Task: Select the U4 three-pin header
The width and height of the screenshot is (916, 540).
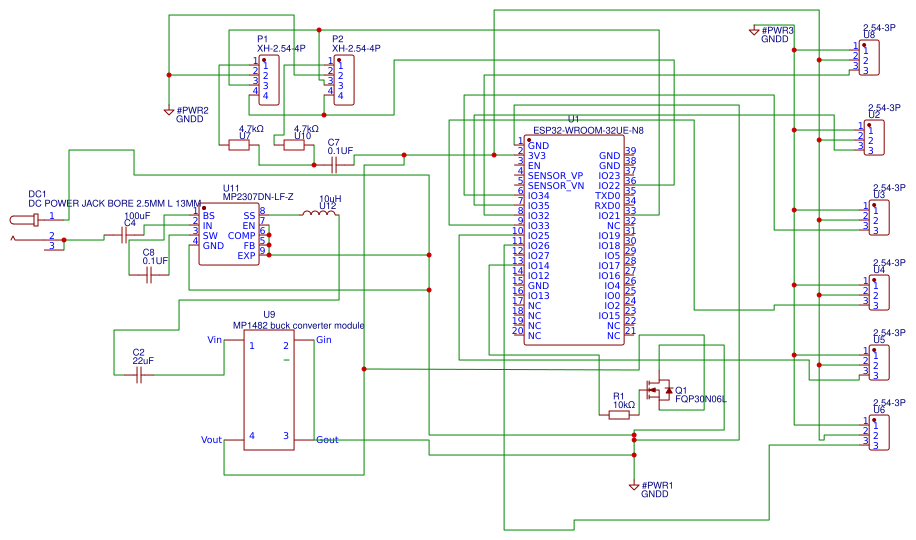Action: [879, 292]
